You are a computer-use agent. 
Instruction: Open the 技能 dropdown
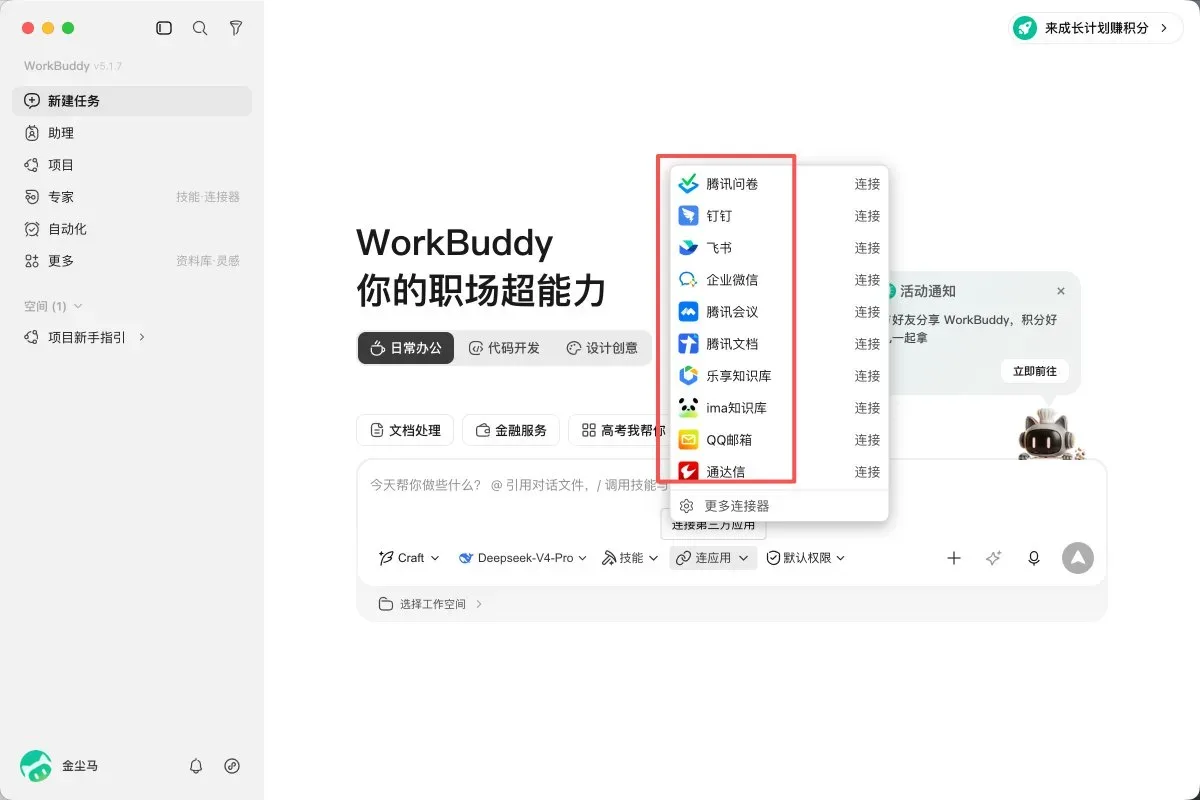point(630,558)
